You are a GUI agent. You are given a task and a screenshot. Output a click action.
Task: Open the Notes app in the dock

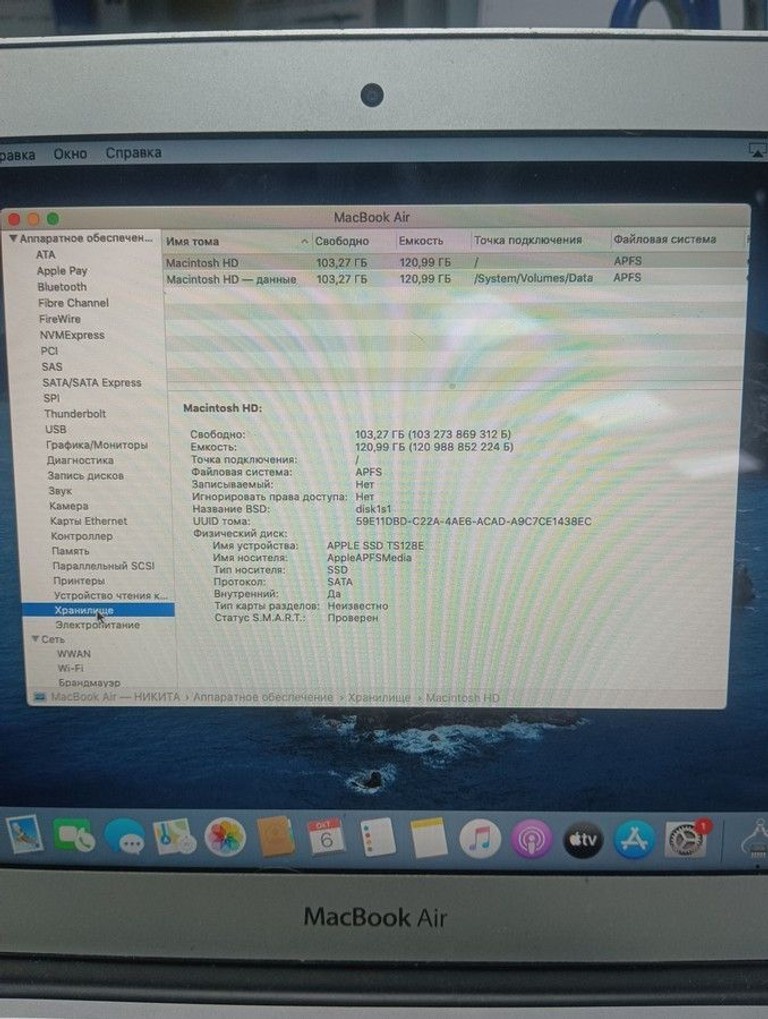[428, 838]
